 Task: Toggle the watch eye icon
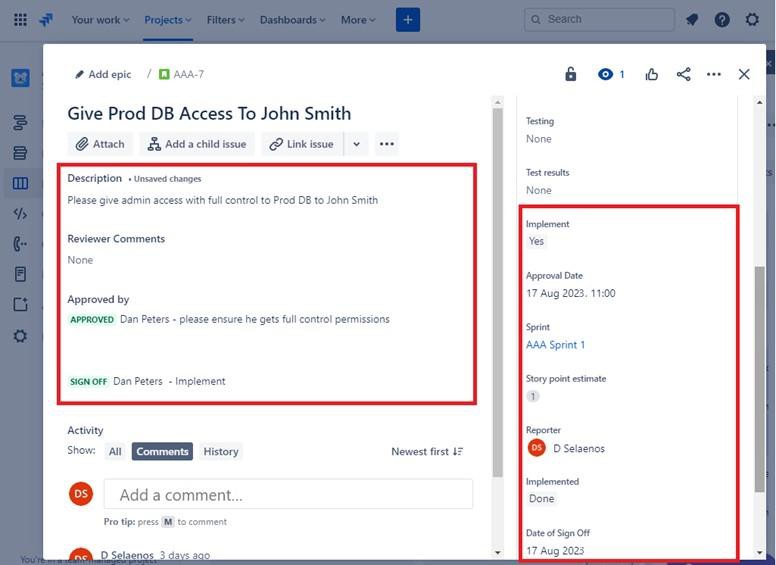(x=605, y=74)
